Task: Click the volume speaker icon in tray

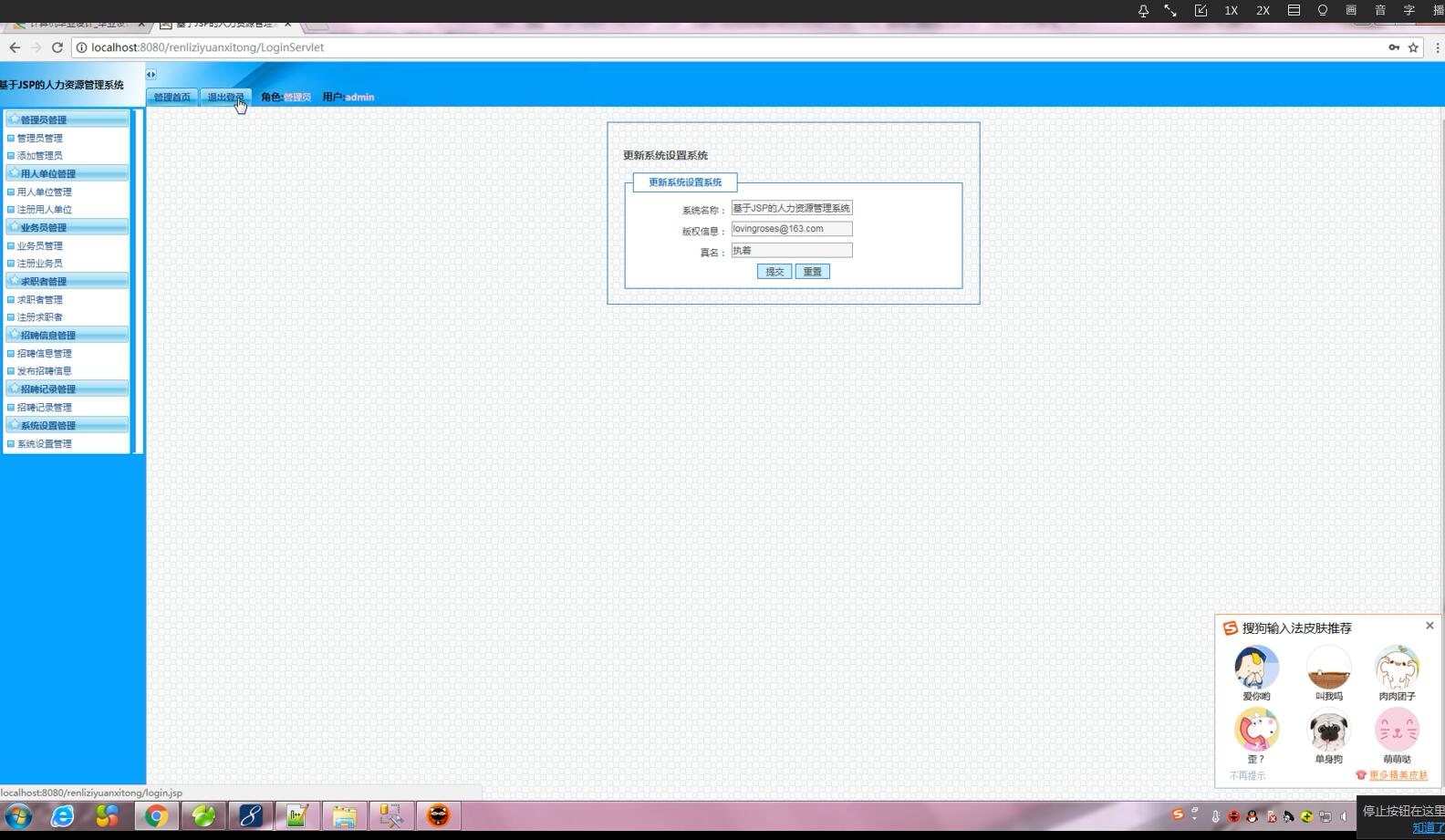Action: tap(1343, 816)
